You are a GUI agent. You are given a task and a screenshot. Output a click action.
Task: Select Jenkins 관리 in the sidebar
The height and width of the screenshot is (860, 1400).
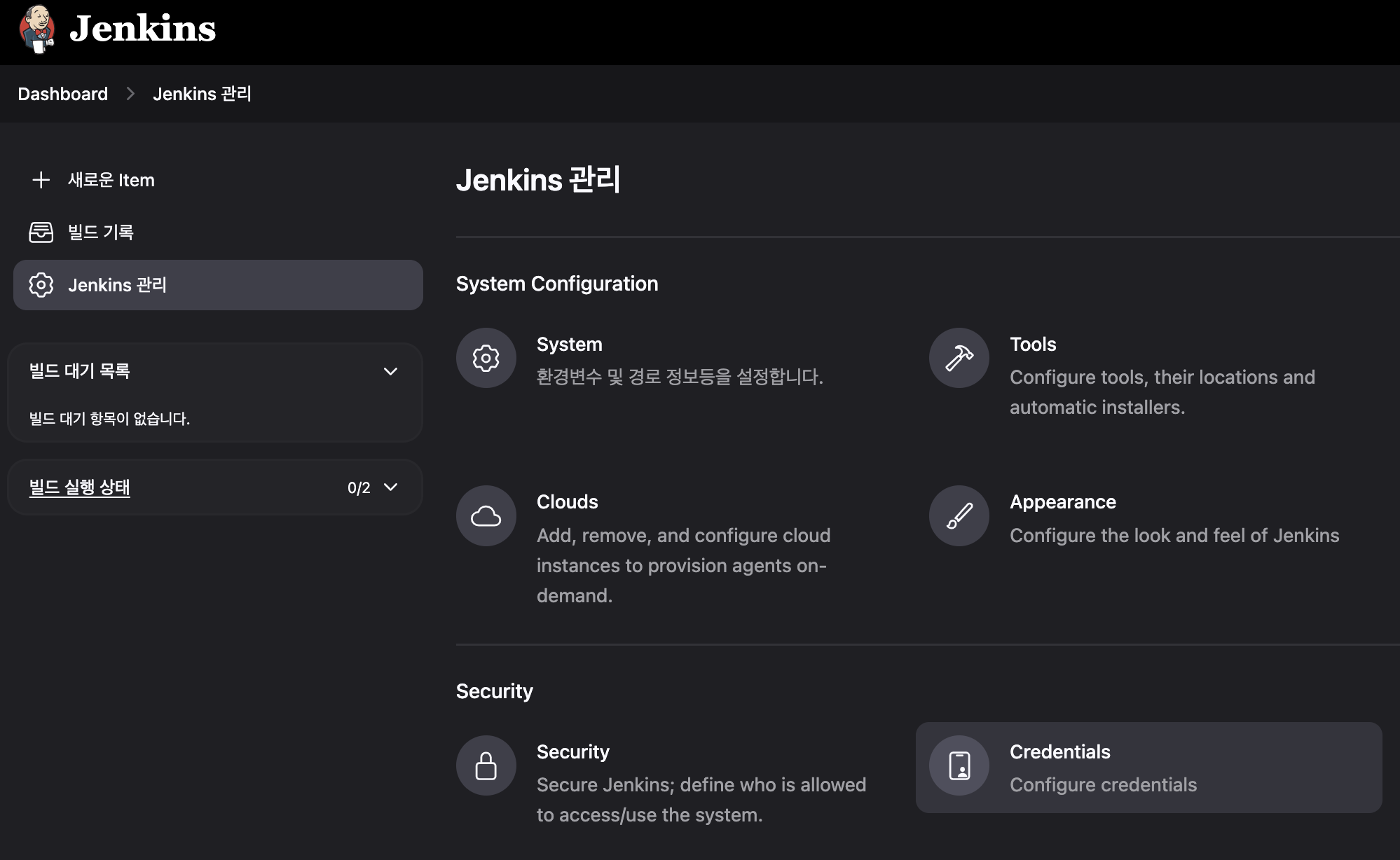click(x=117, y=285)
